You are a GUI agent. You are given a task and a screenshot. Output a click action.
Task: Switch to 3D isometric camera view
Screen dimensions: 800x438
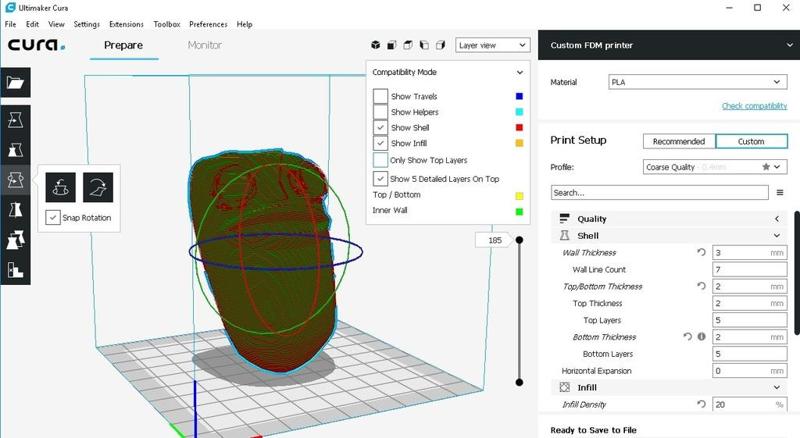click(x=376, y=45)
